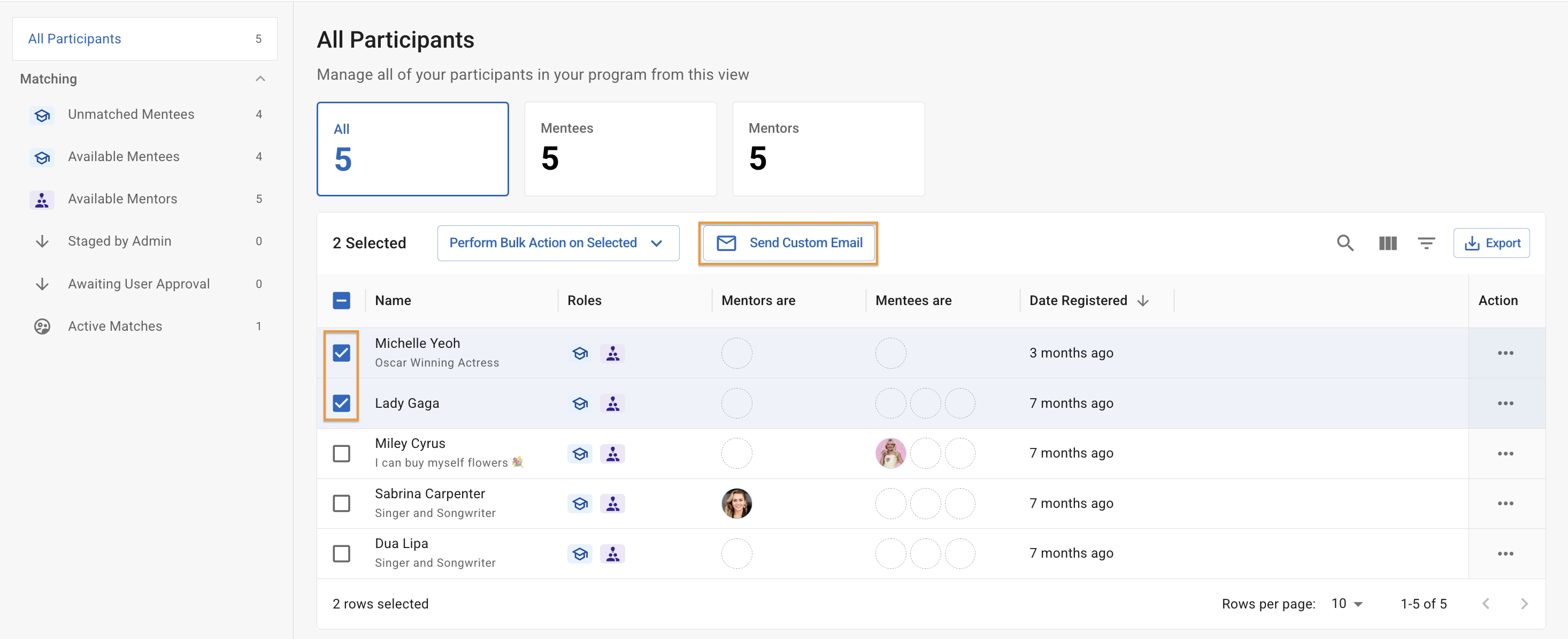Click the search magnifier icon
This screenshot has height=639, width=1568.
click(1344, 243)
